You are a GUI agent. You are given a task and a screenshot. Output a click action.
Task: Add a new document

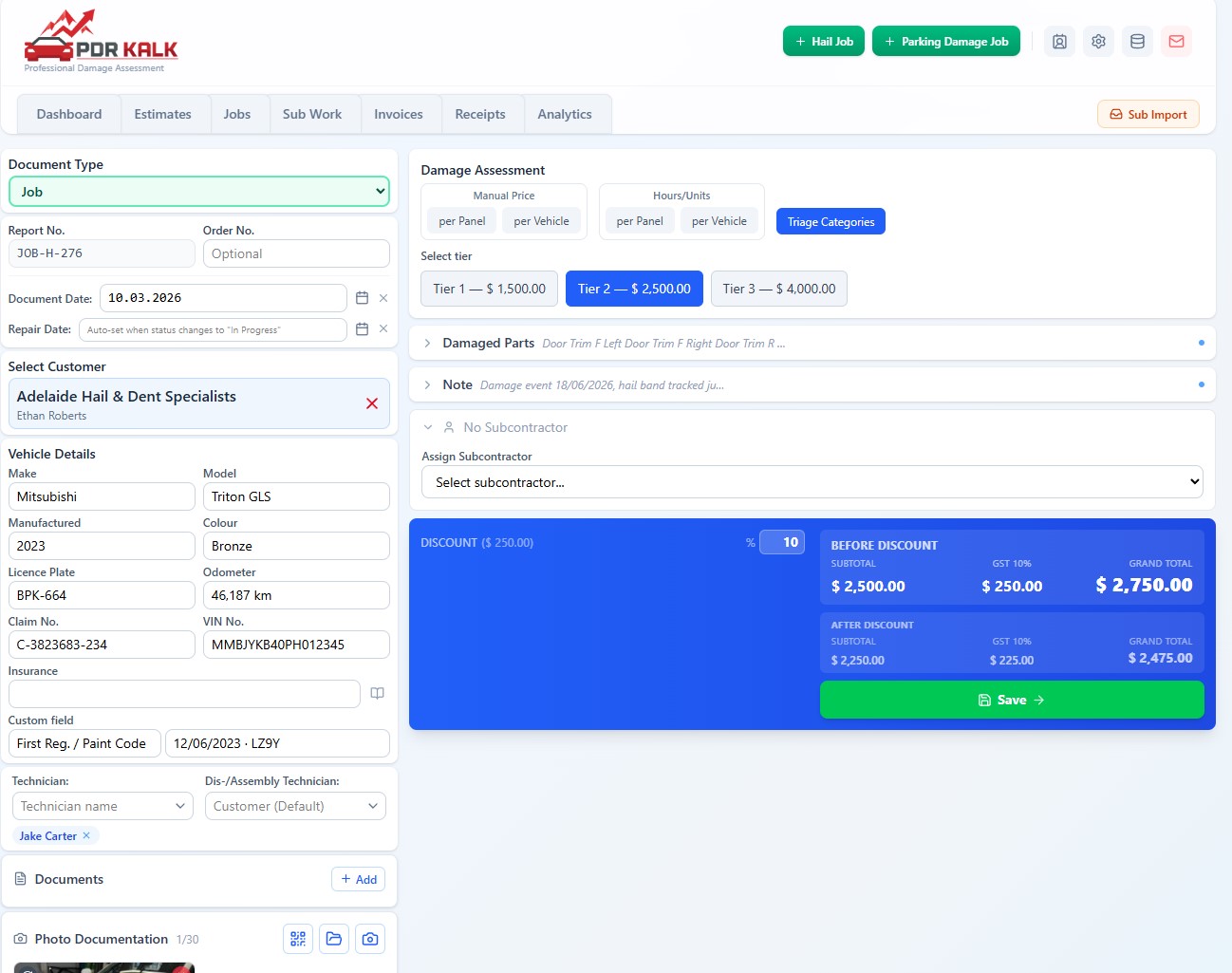359,879
